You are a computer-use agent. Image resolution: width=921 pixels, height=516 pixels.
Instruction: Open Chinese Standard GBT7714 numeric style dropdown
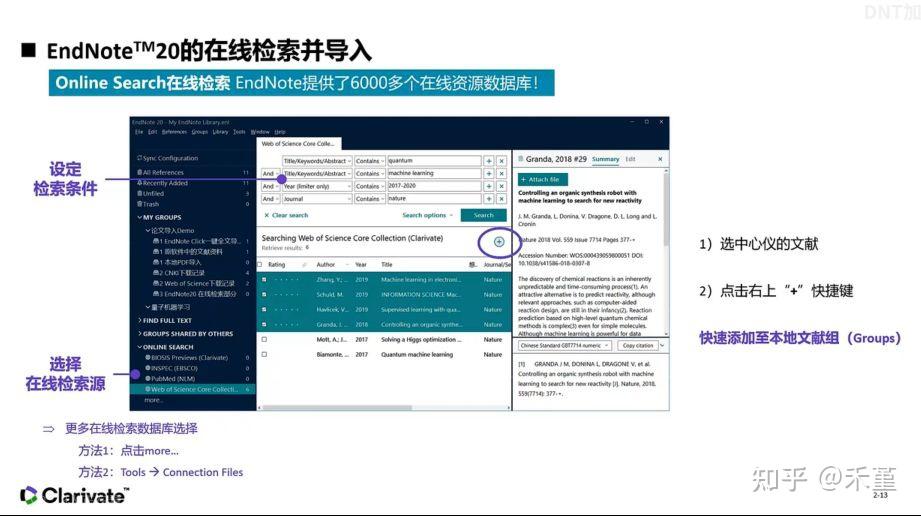[564, 346]
